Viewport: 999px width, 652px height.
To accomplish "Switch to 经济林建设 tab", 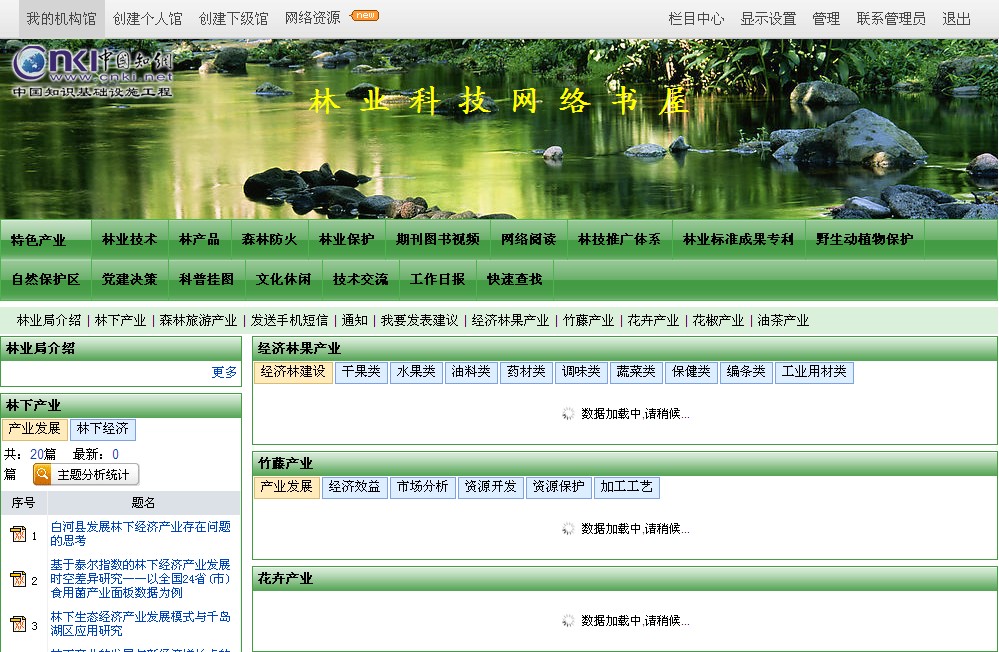I will point(293,372).
